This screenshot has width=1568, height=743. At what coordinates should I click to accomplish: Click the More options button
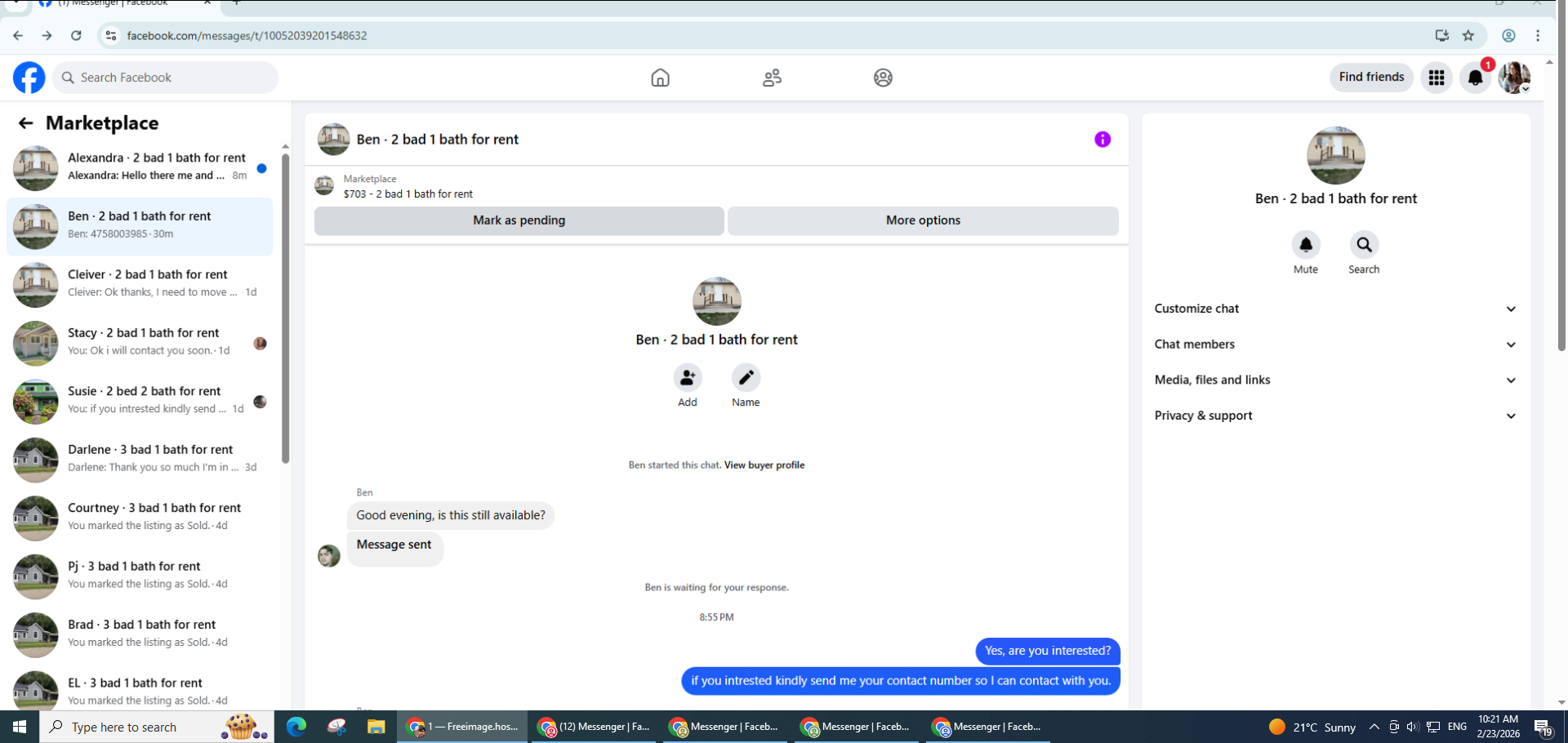pyautogui.click(x=923, y=220)
